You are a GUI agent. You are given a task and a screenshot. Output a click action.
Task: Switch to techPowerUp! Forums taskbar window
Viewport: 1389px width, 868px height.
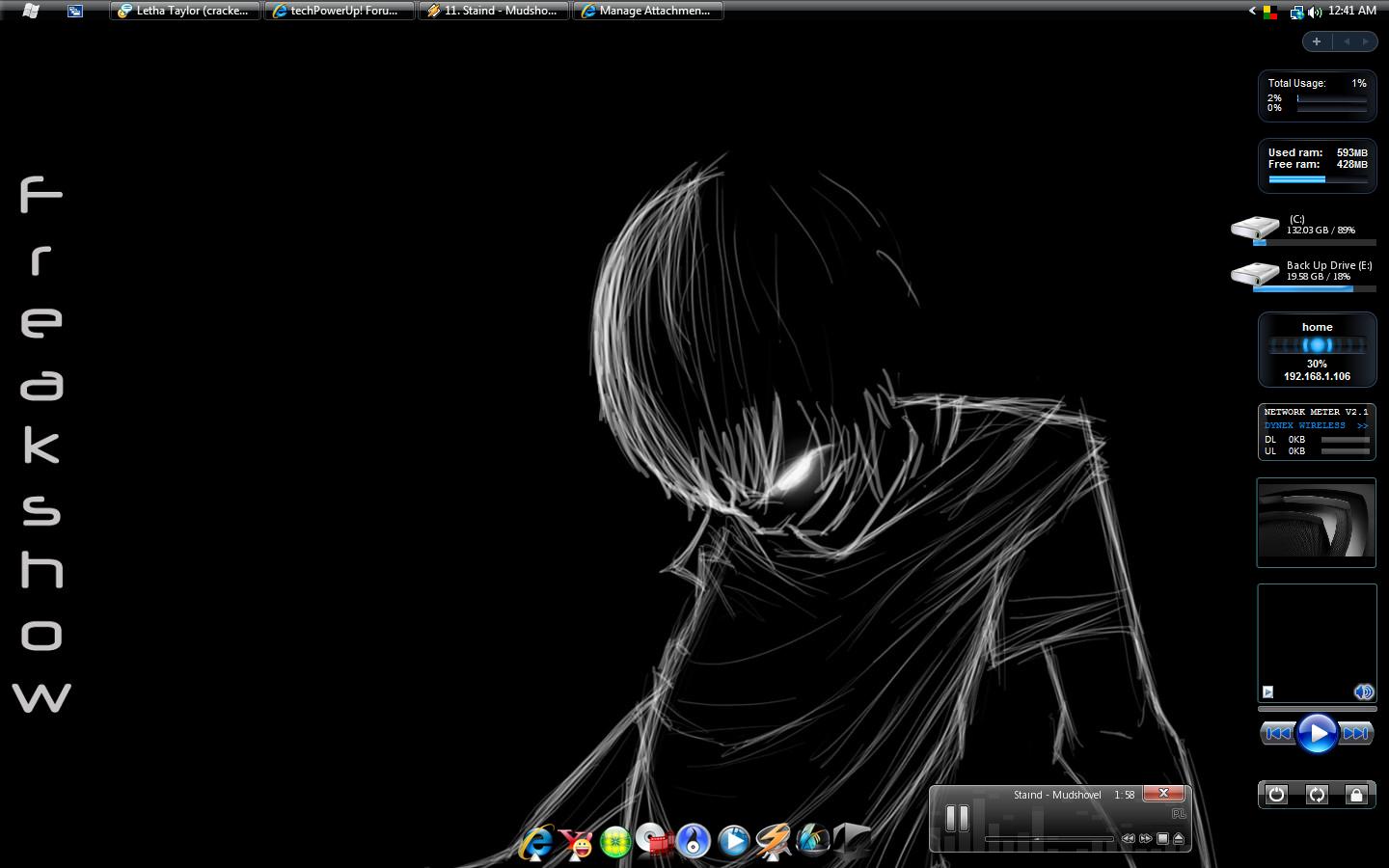(340, 11)
